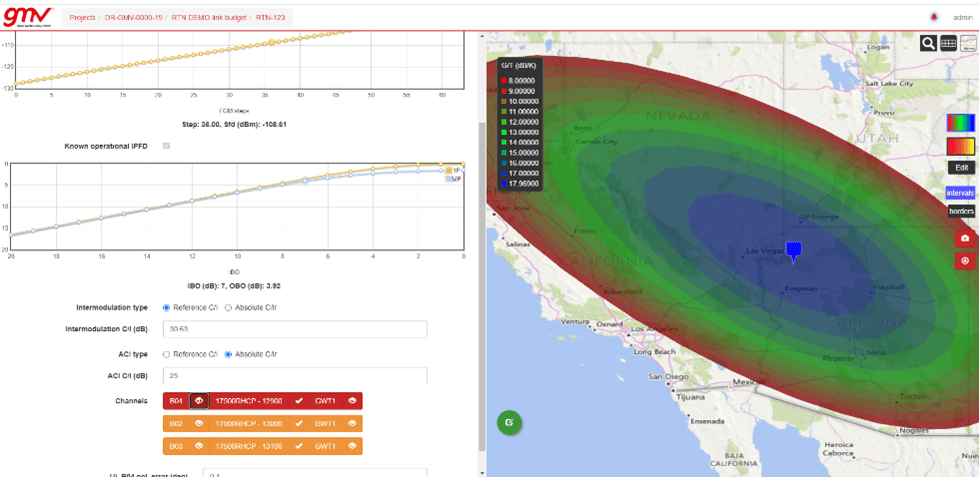Click the scrollbar down arrow of left panel
This screenshot has width=979, height=477.
point(481,473)
